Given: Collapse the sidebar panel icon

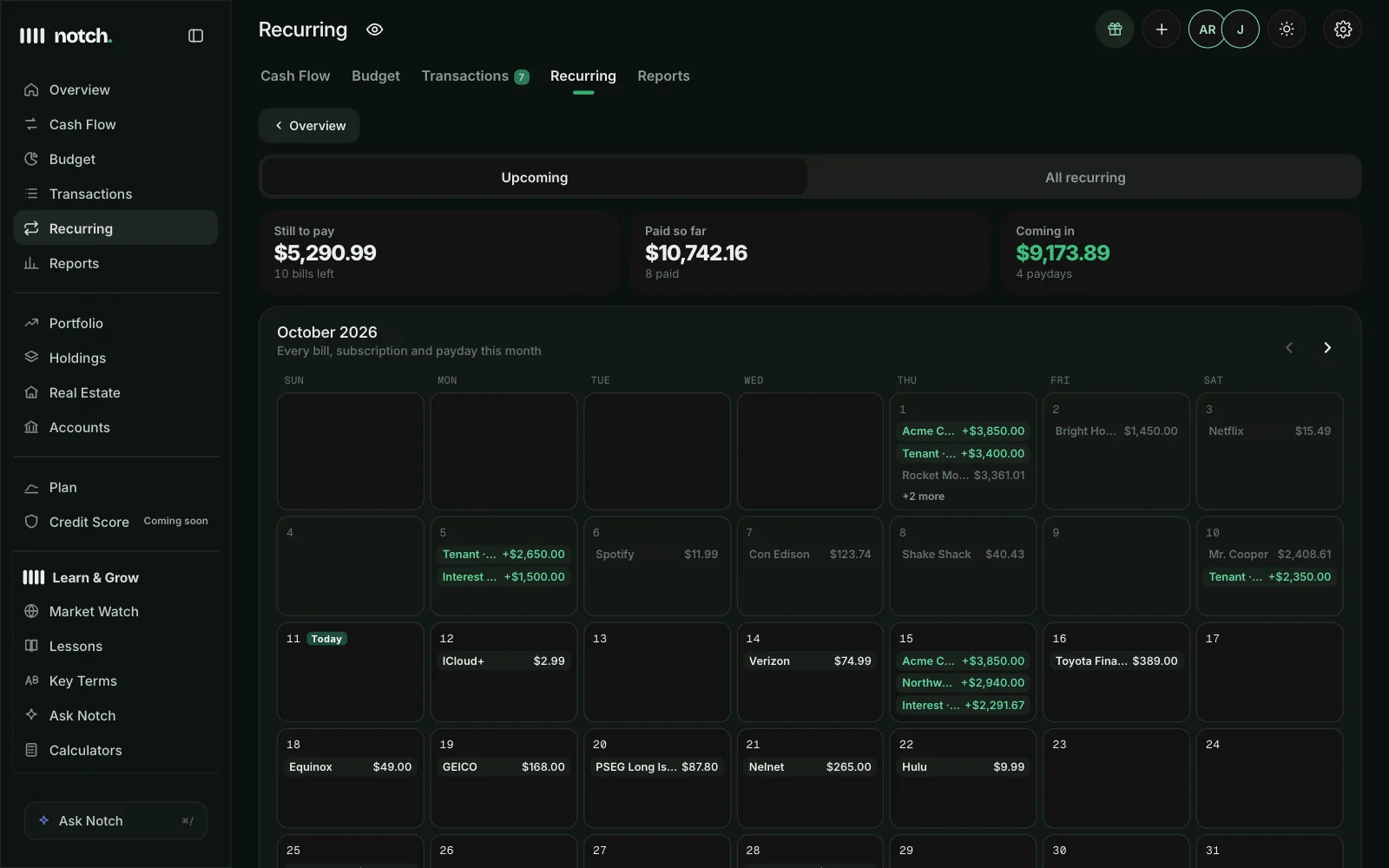Looking at the screenshot, I should click(196, 36).
